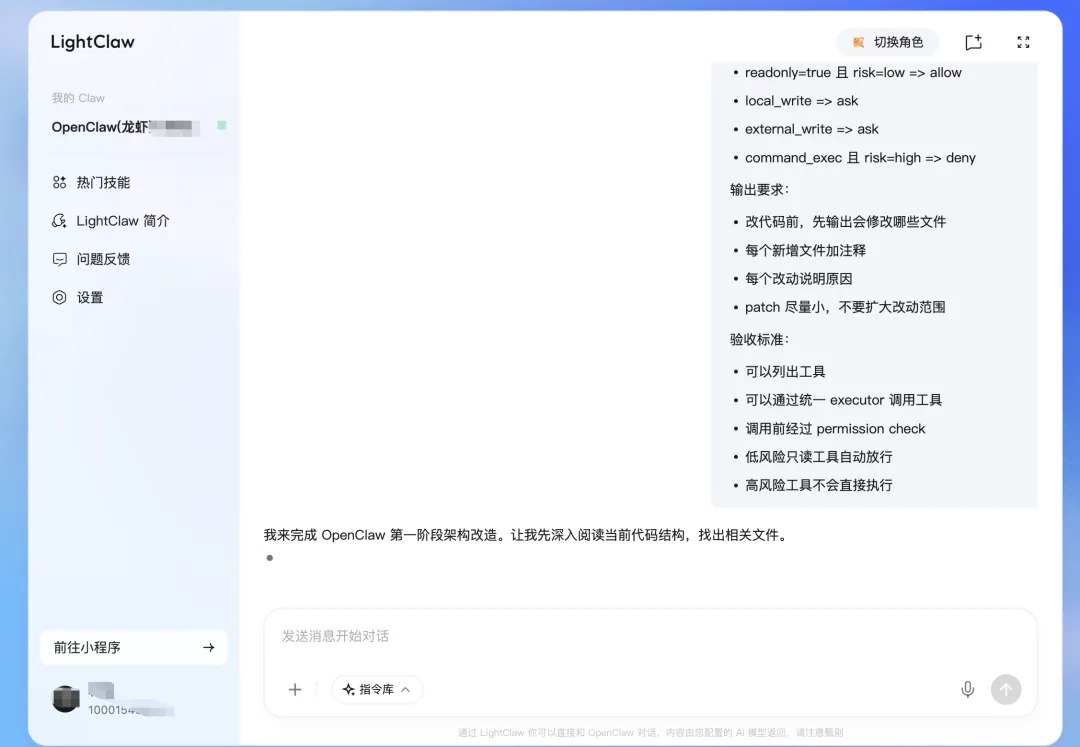Viewport: 1080px width, 747px height.
Task: Click the footer disclaimer about LightClaw
Action: [x=650, y=733]
